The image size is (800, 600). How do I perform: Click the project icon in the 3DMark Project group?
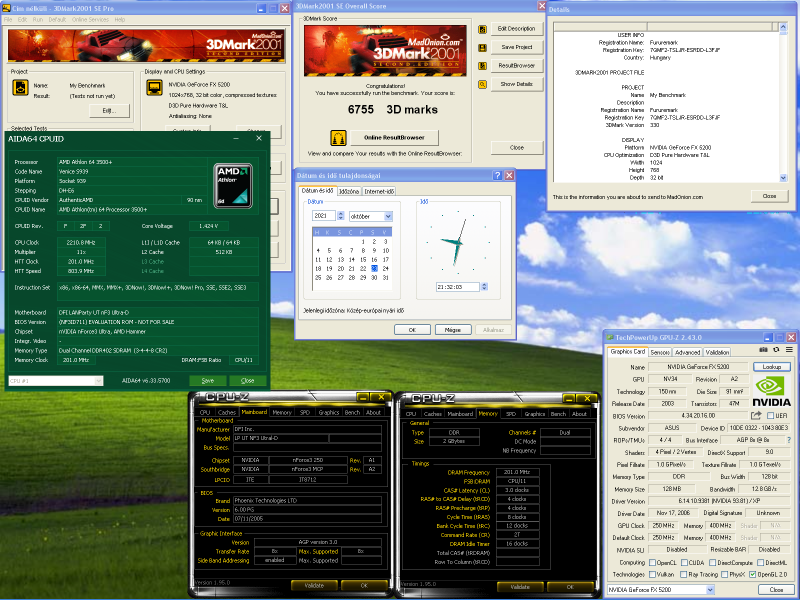click(x=20, y=88)
